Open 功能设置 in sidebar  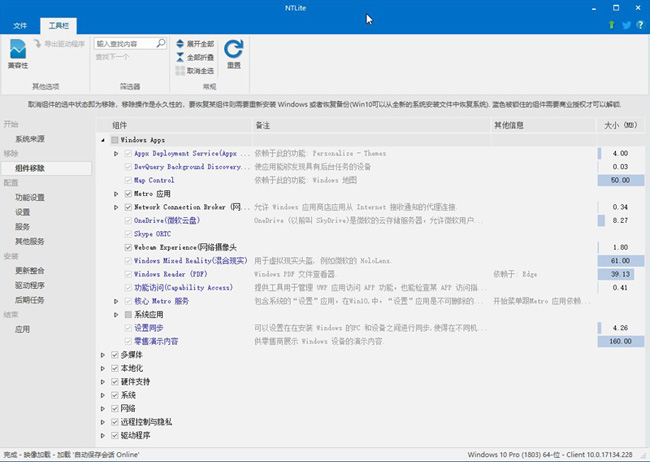click(x=30, y=197)
